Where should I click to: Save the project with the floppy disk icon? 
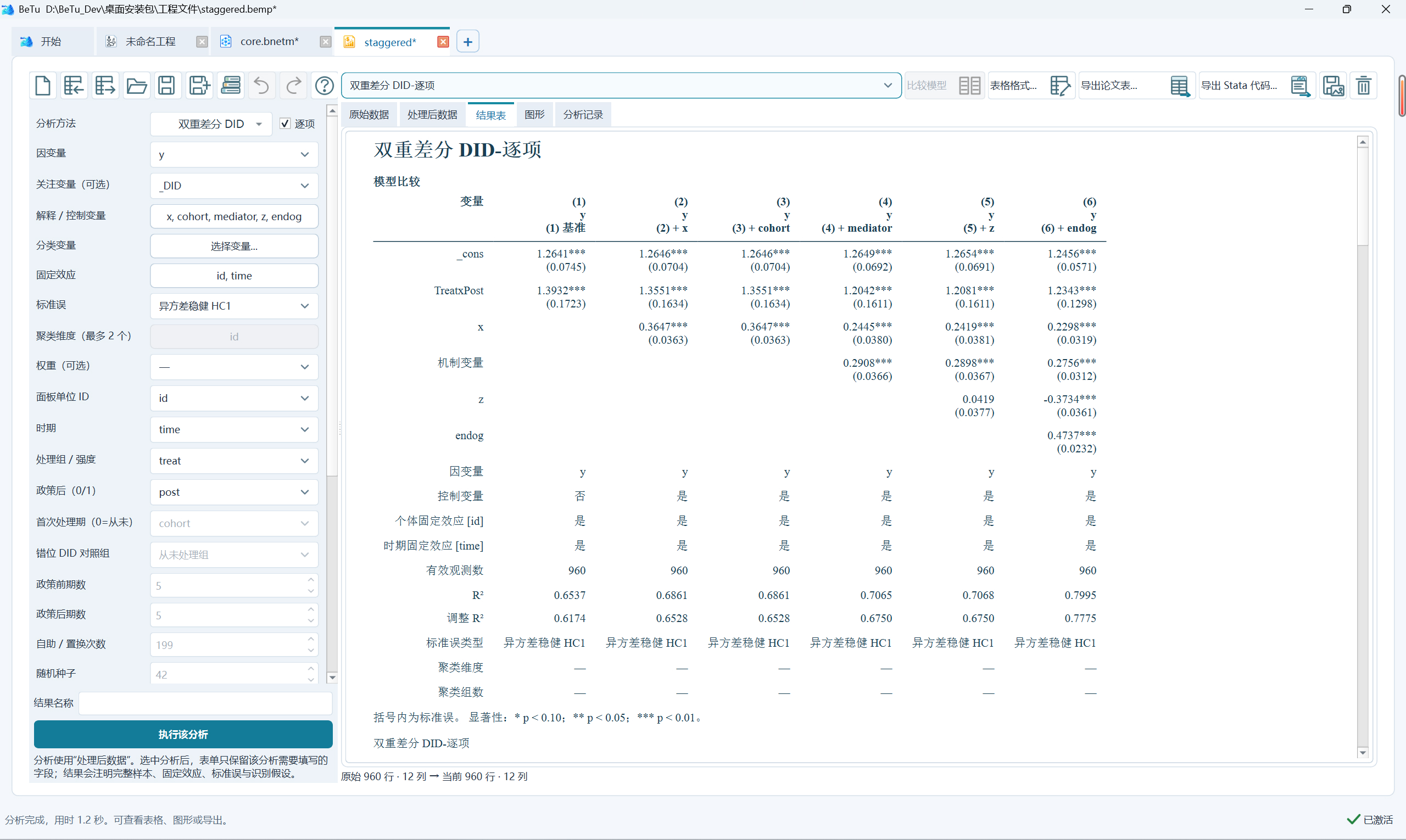(x=166, y=86)
